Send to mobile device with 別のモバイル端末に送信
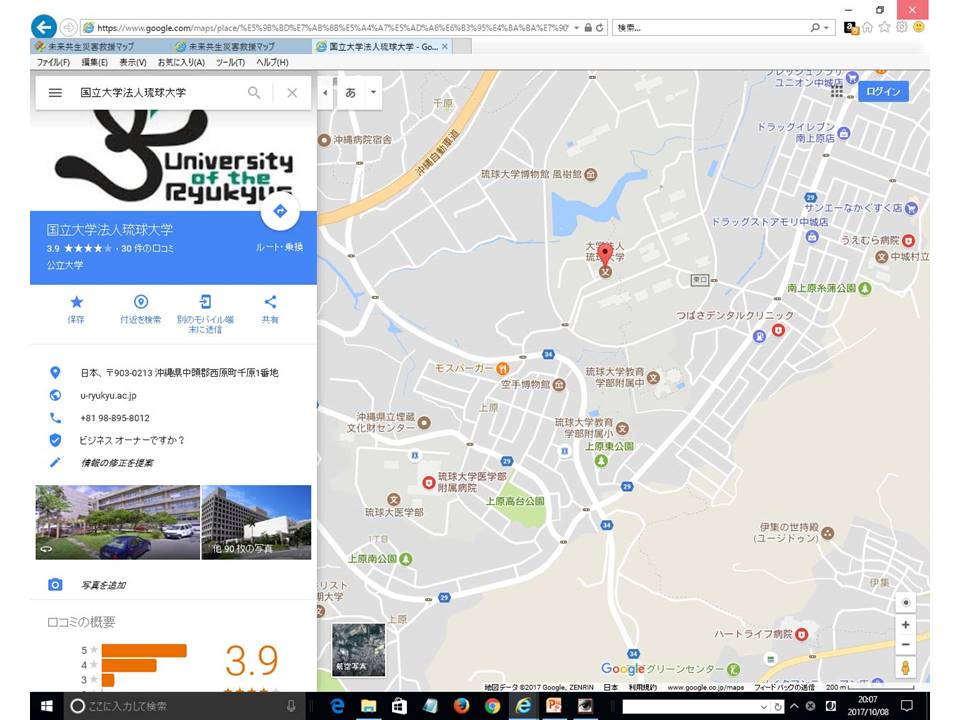 (x=205, y=313)
